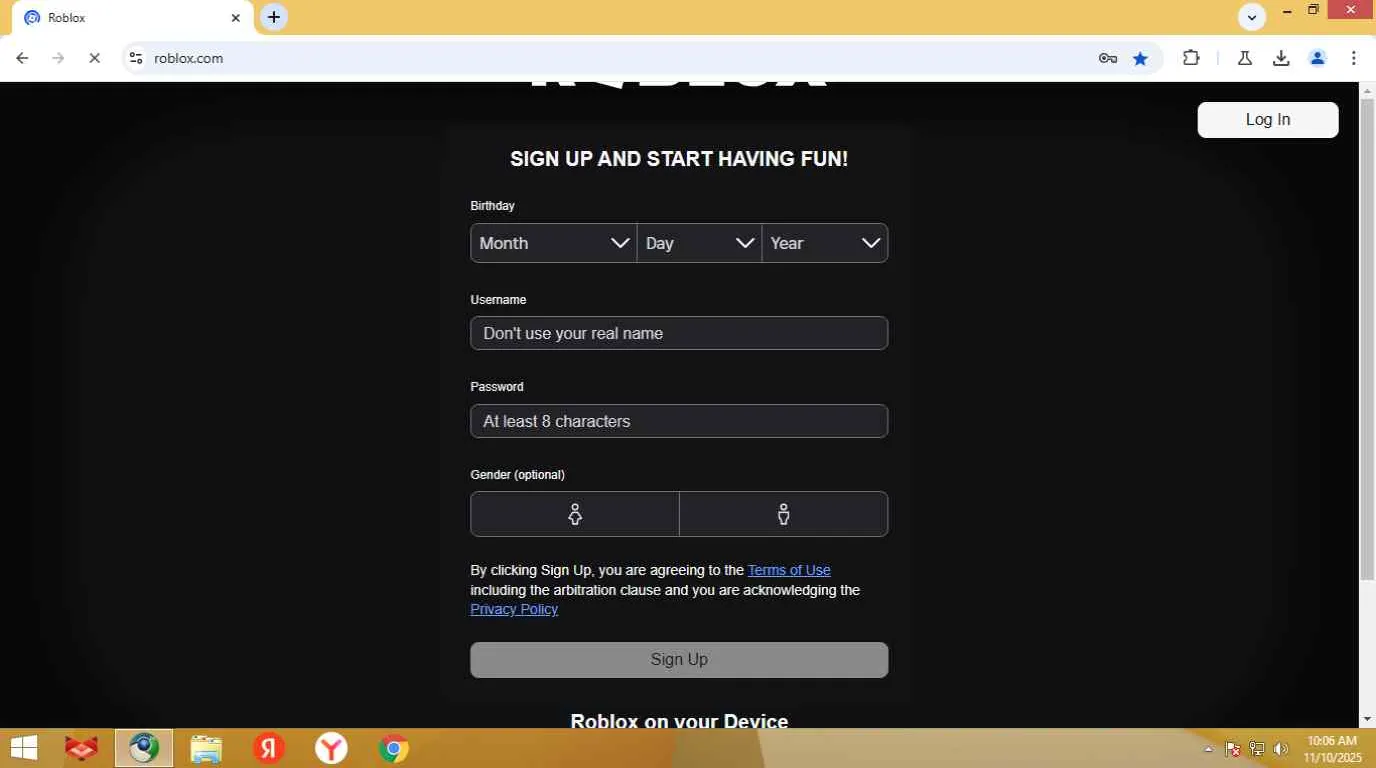Open the network tray icon

coord(1257,749)
